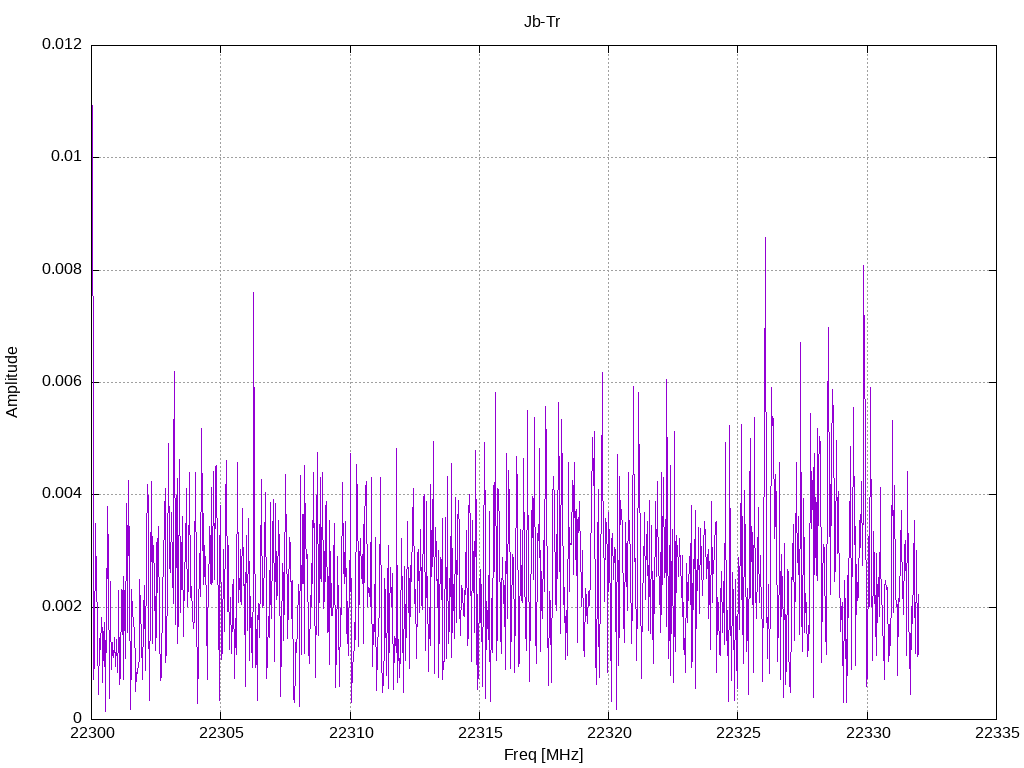Click y-axis tick label 0.004
The image size is (1024, 768).
click(62, 494)
